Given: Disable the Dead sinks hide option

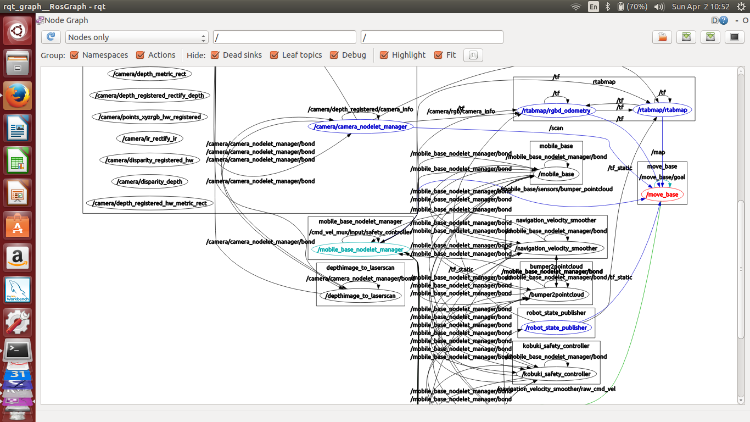Looking at the screenshot, I should (216, 56).
